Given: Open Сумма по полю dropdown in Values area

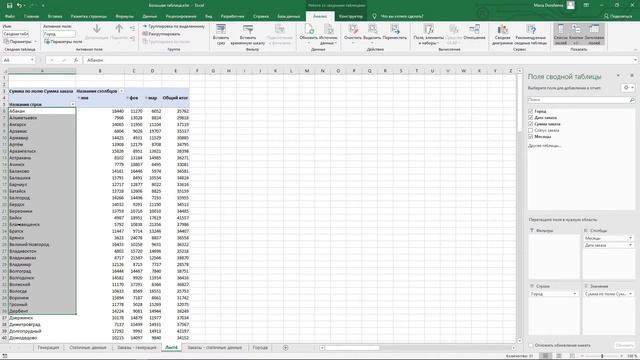Looking at the screenshot, I should [630, 294].
